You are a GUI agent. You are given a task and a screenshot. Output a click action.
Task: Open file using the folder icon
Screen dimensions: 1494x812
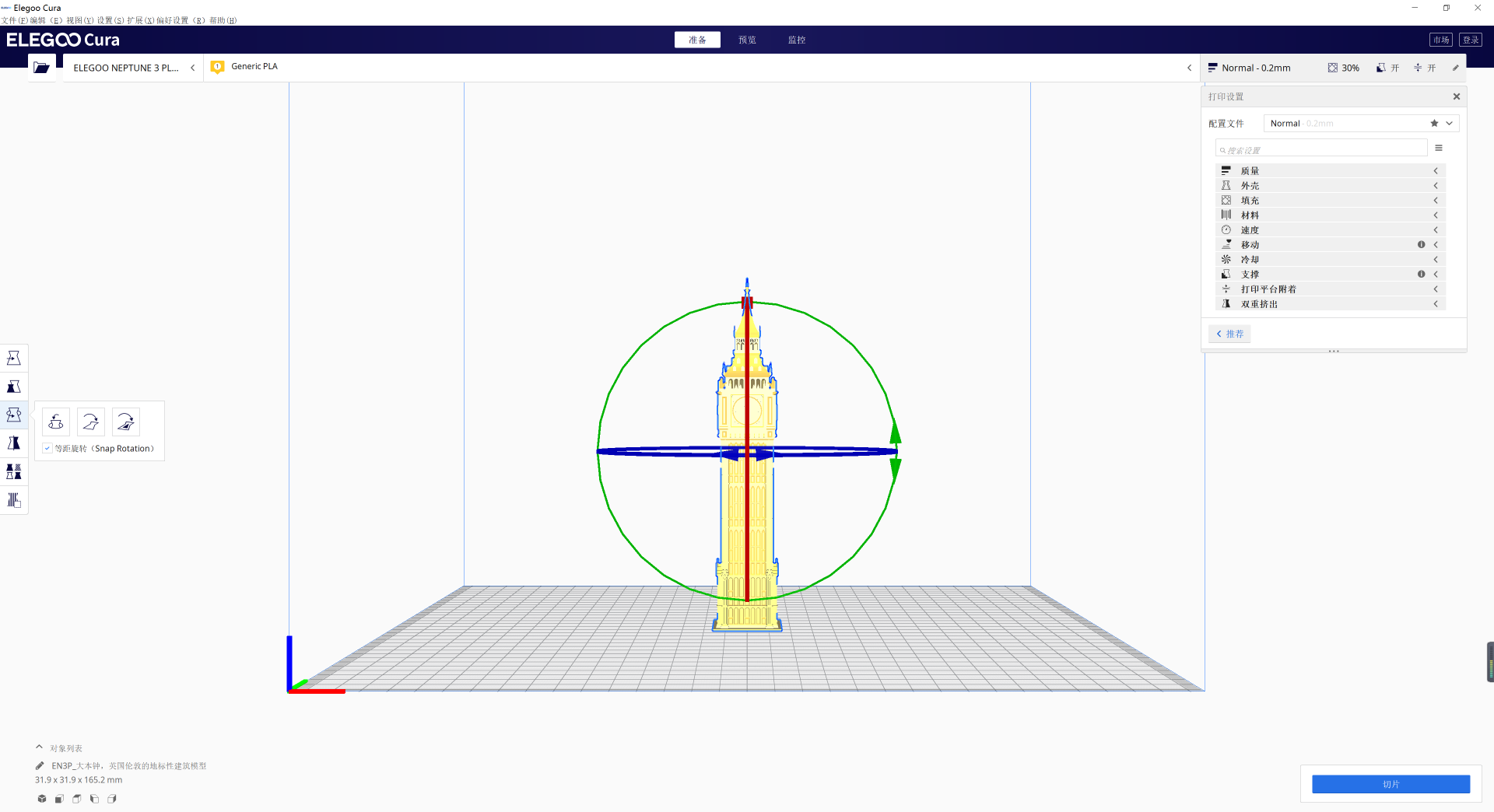tap(42, 68)
